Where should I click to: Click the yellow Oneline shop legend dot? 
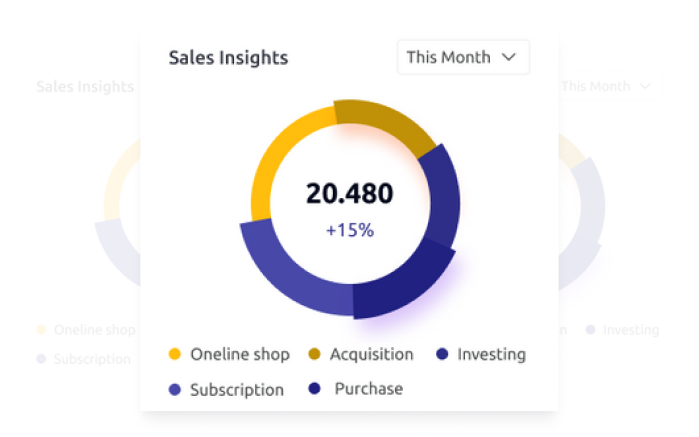(175, 354)
